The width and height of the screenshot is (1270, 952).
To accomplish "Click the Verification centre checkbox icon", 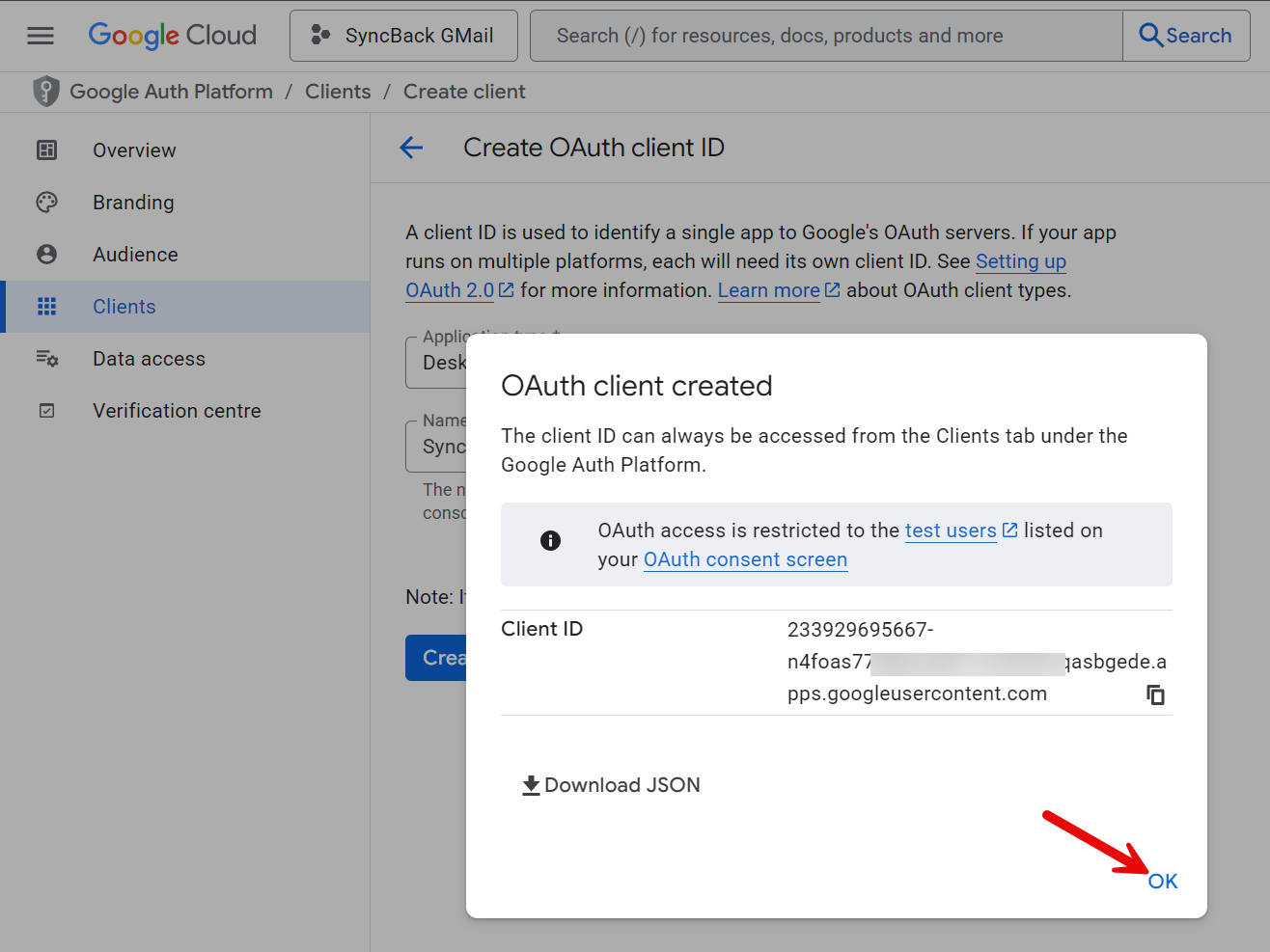I will pos(46,411).
